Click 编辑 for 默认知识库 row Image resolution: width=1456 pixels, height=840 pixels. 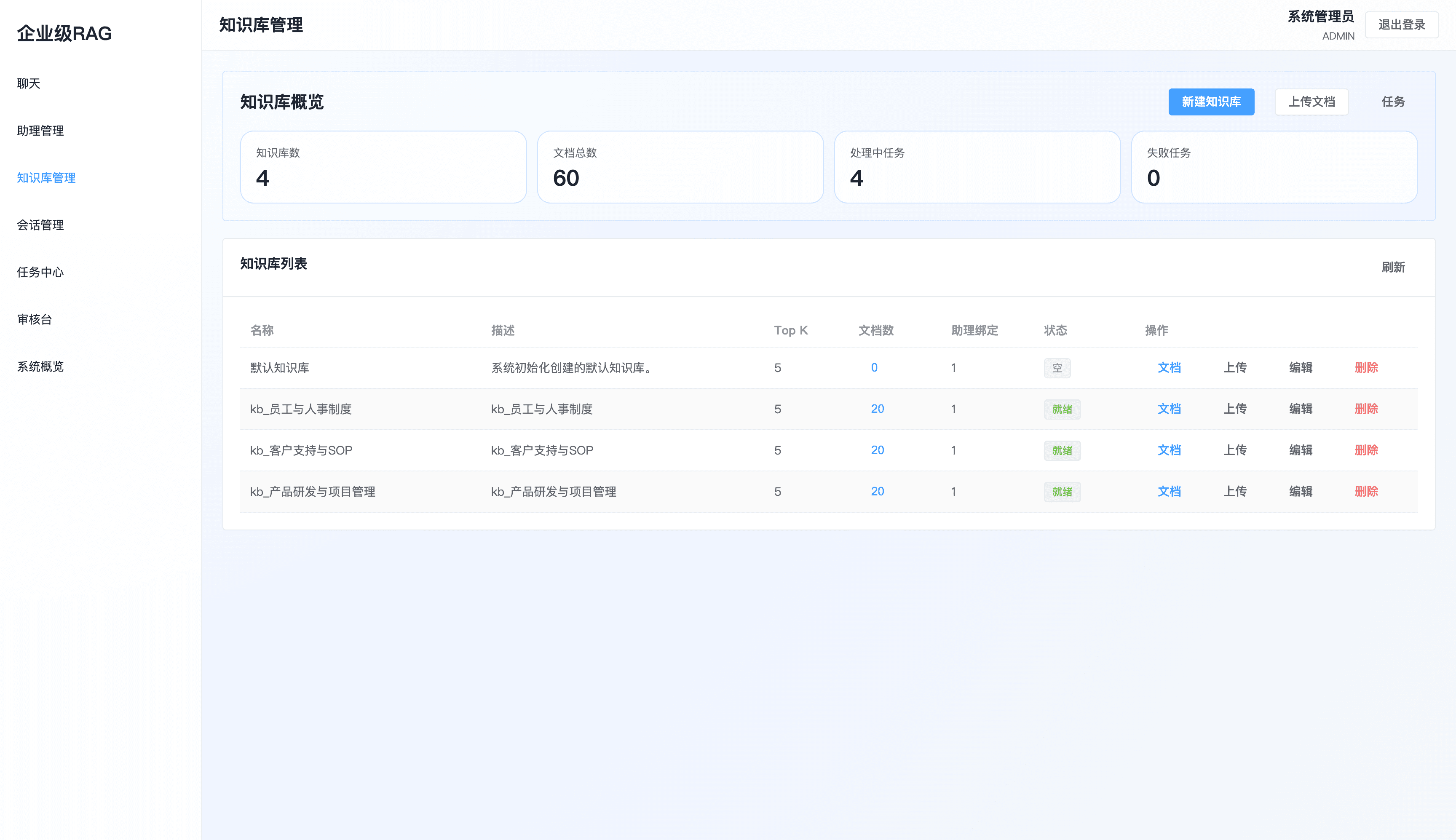(1300, 367)
